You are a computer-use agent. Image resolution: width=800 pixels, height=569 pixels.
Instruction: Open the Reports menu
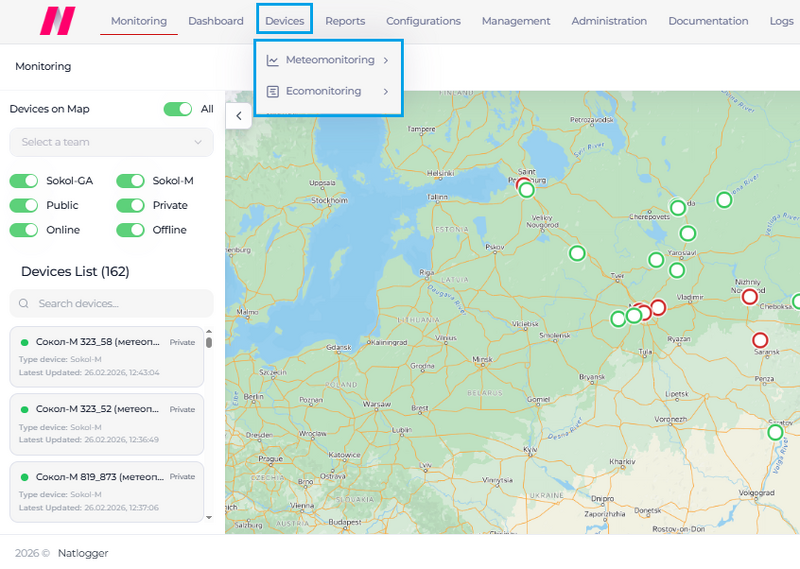[x=345, y=21]
